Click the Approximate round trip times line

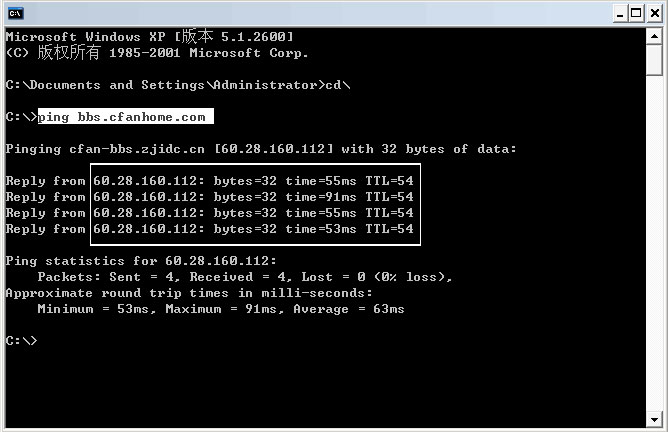[188, 293]
